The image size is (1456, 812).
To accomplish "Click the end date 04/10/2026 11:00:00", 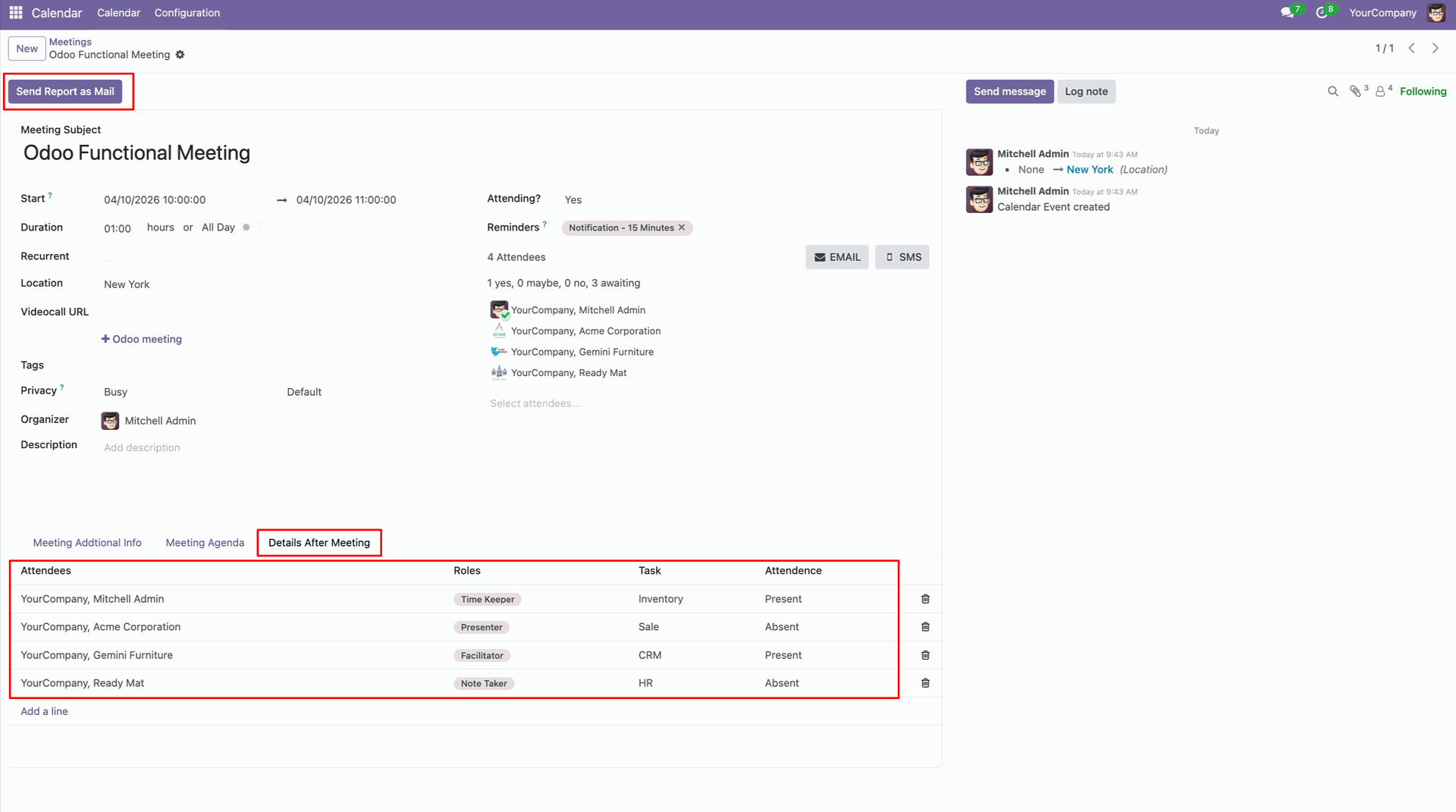I will 346,199.
